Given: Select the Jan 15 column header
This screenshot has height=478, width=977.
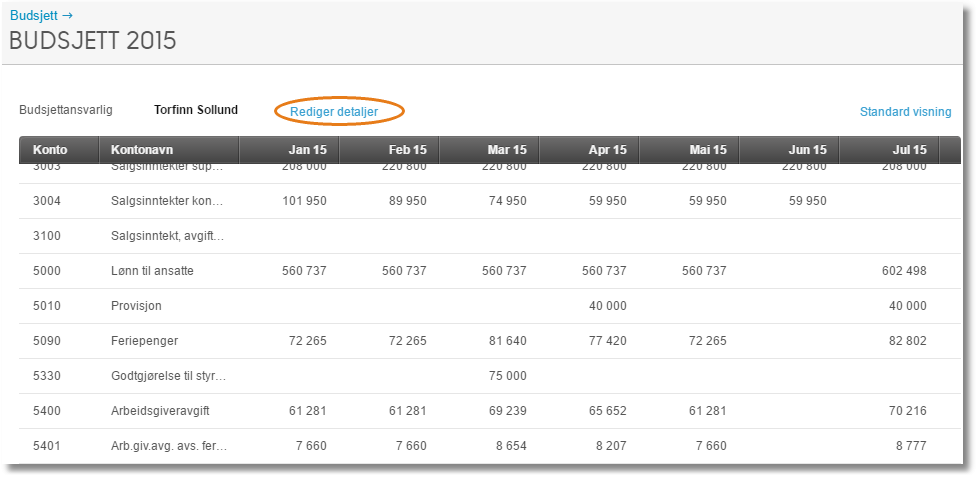Looking at the screenshot, I should tap(289, 150).
